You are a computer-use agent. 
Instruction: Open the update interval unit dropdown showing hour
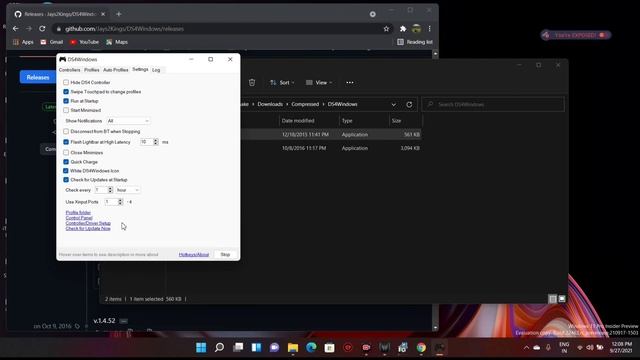pos(128,190)
